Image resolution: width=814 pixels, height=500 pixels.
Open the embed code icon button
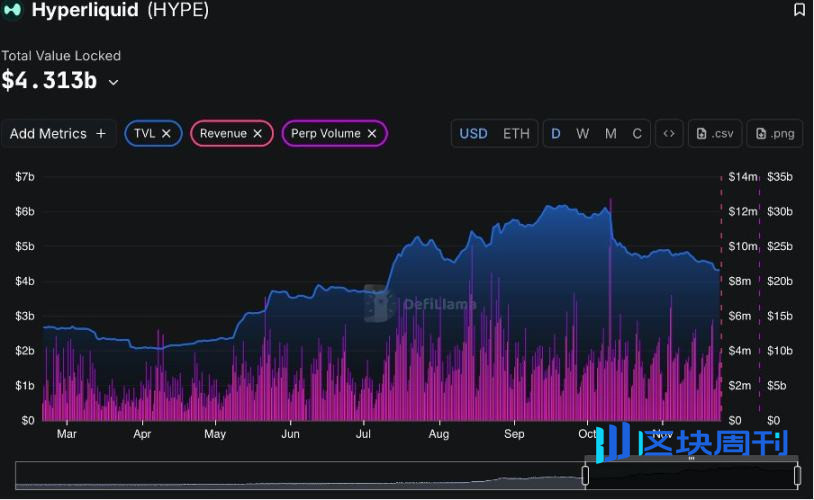(669, 133)
